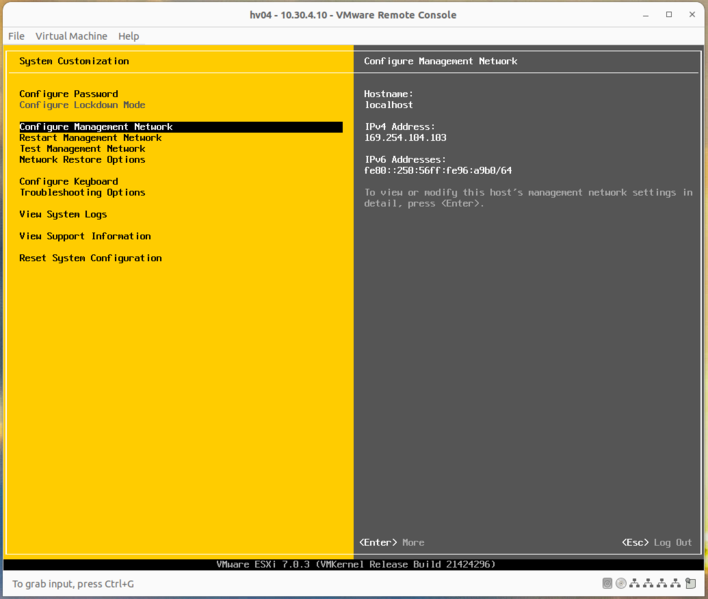Click the first network adapter status icon
The height and width of the screenshot is (599, 708).
click(635, 583)
